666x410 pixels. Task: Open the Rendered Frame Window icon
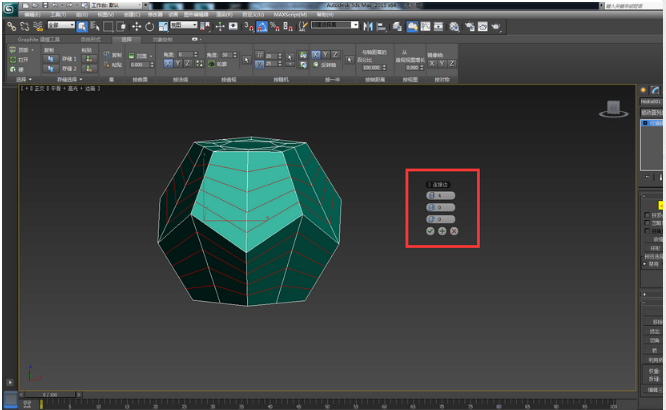(483, 27)
